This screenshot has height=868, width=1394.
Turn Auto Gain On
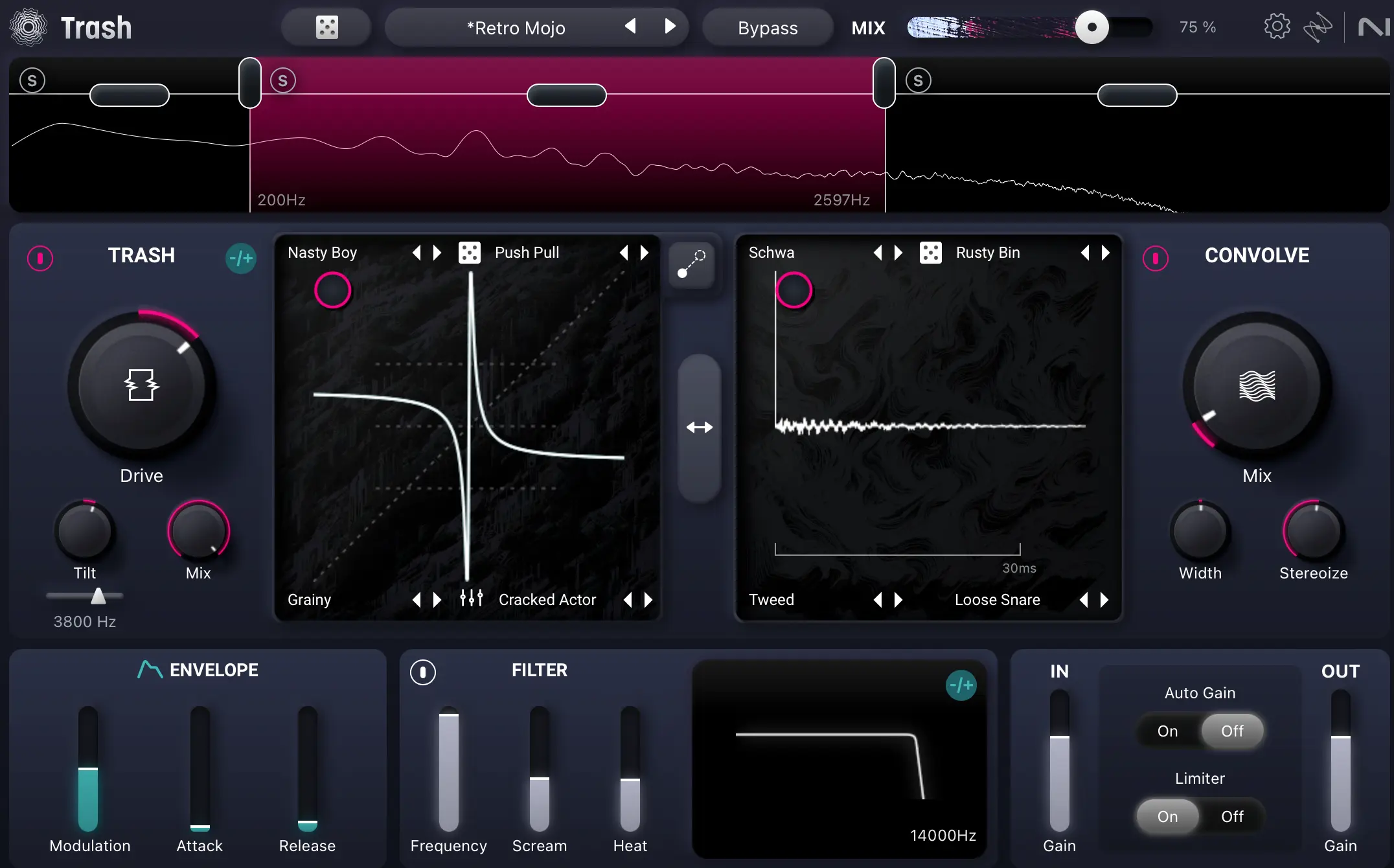(1167, 731)
